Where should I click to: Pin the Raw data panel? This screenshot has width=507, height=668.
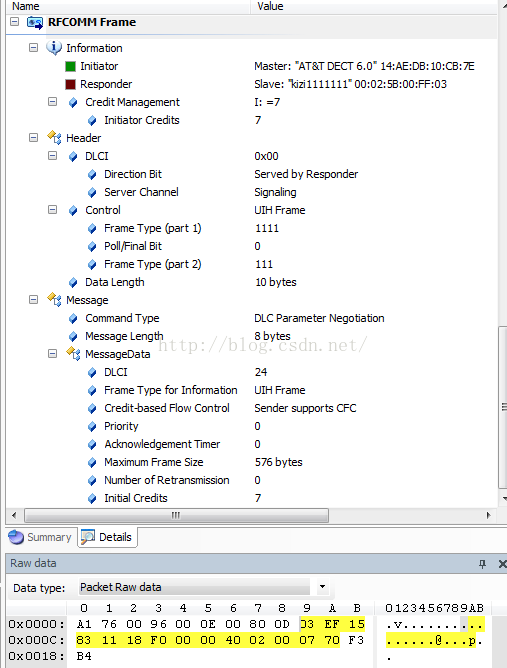(x=482, y=564)
